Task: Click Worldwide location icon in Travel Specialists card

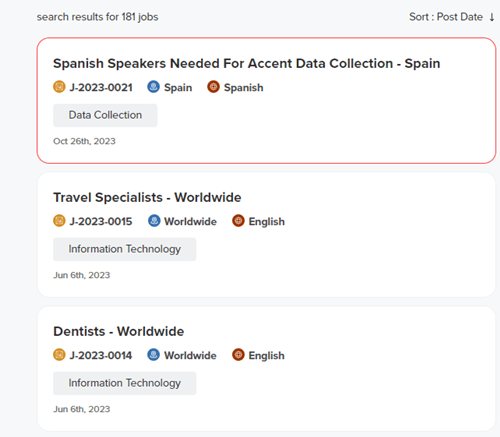Action: tap(154, 221)
